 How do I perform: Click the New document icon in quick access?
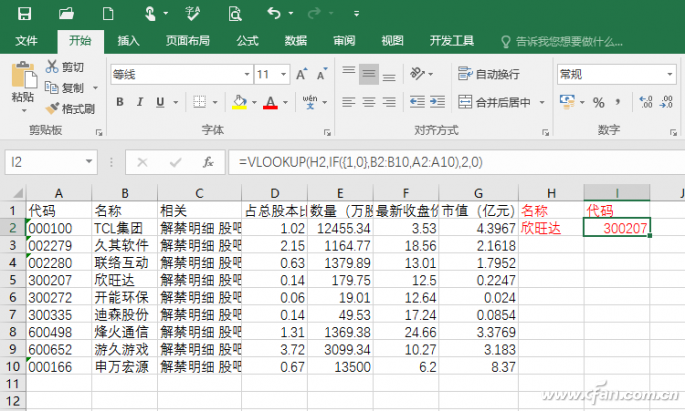tap(107, 14)
